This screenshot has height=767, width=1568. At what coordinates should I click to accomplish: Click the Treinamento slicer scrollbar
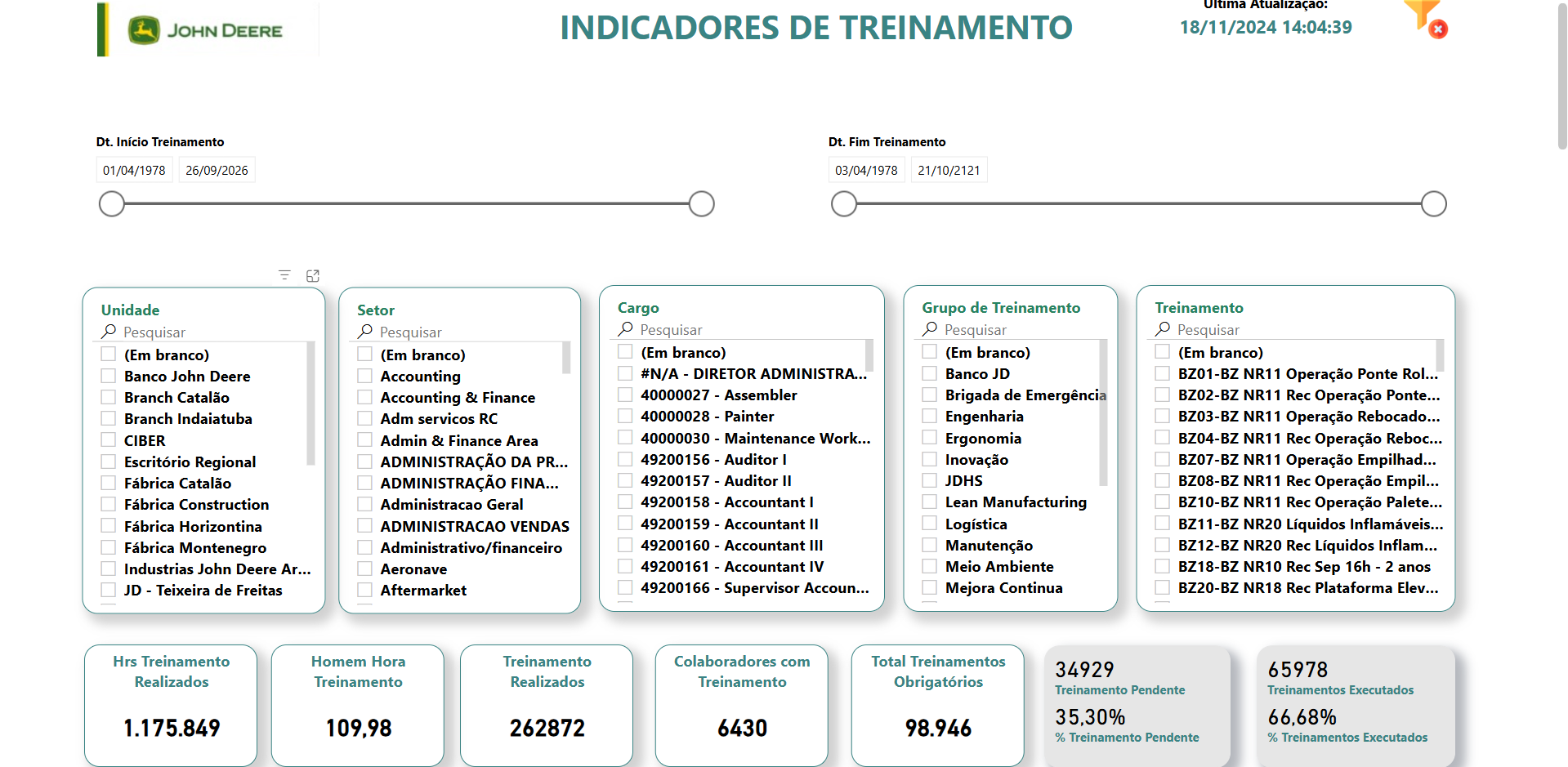pos(1440,355)
